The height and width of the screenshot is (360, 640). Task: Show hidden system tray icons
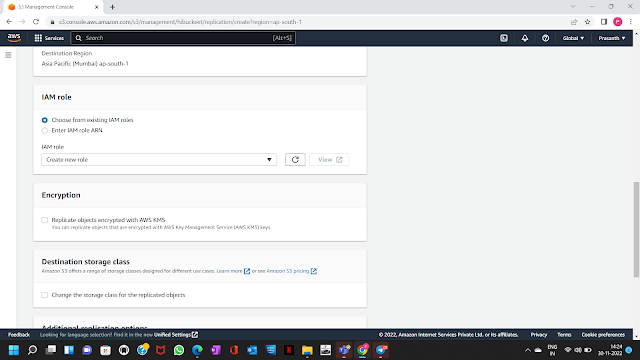click(527, 350)
